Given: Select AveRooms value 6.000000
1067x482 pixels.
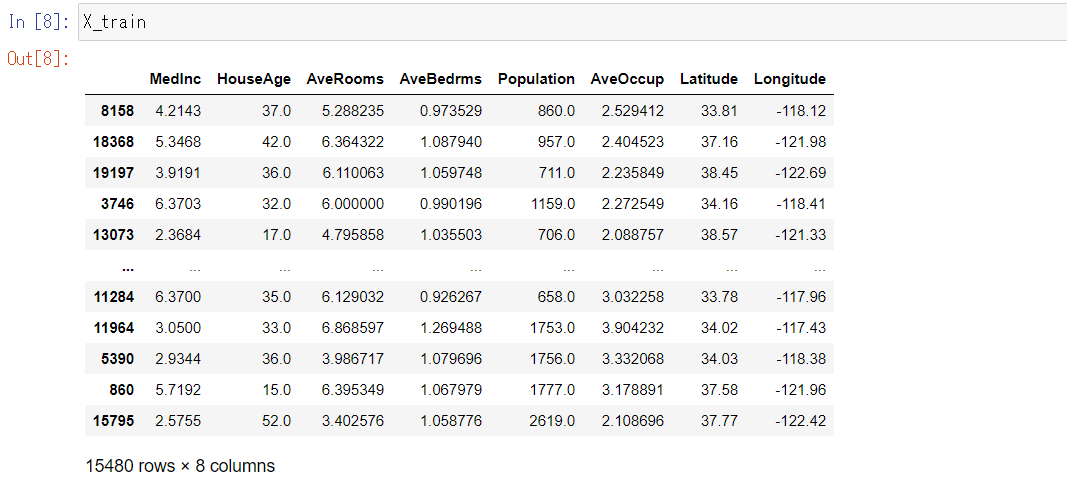Looking at the screenshot, I should click(353, 204).
